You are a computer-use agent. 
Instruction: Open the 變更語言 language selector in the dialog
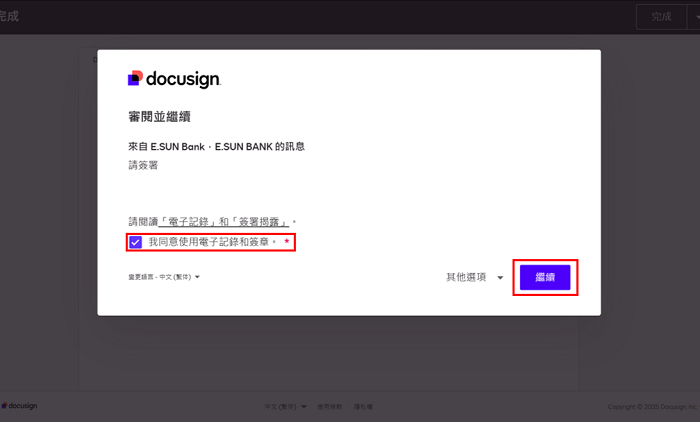164,277
